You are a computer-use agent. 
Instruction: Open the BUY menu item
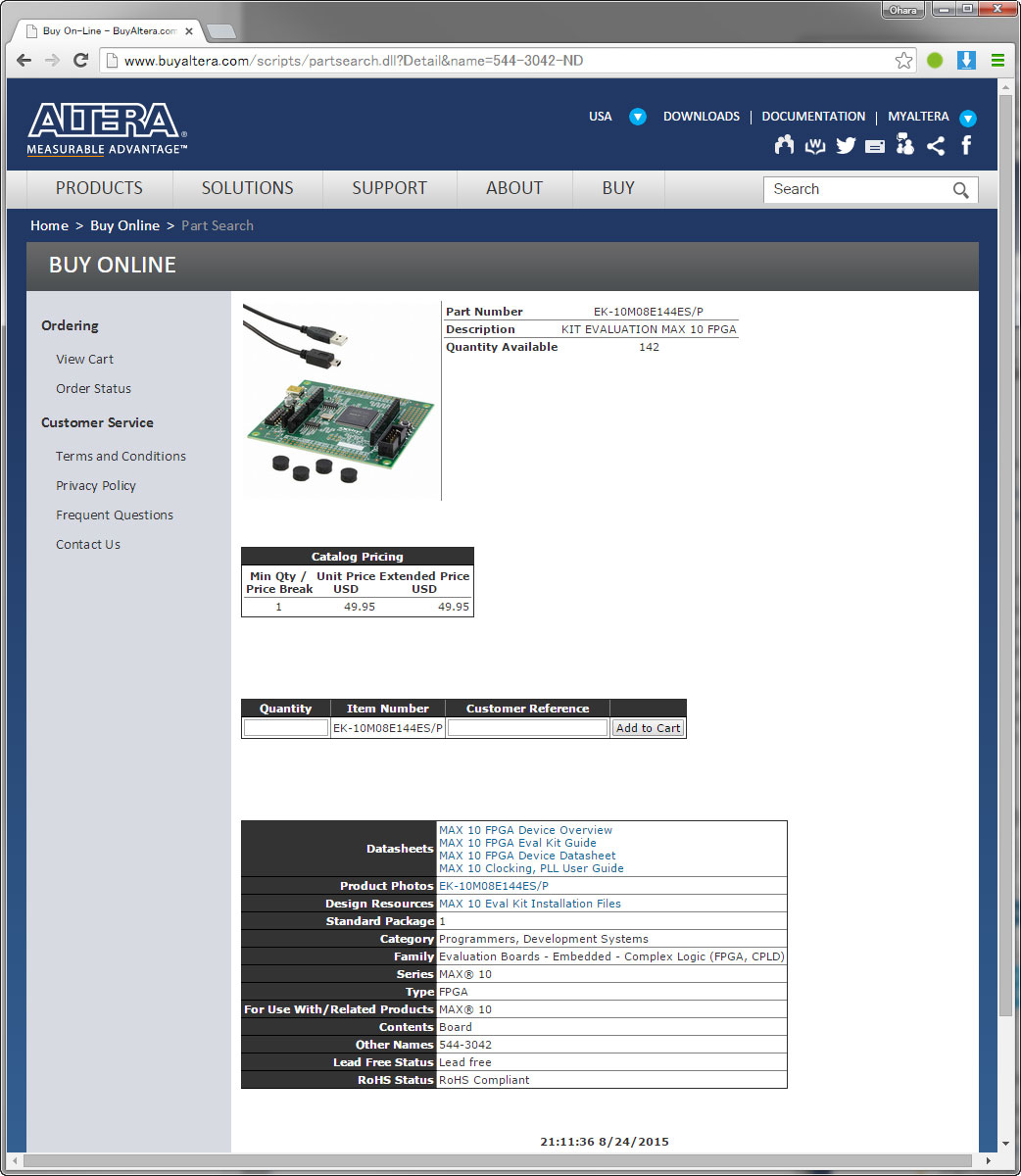point(617,188)
